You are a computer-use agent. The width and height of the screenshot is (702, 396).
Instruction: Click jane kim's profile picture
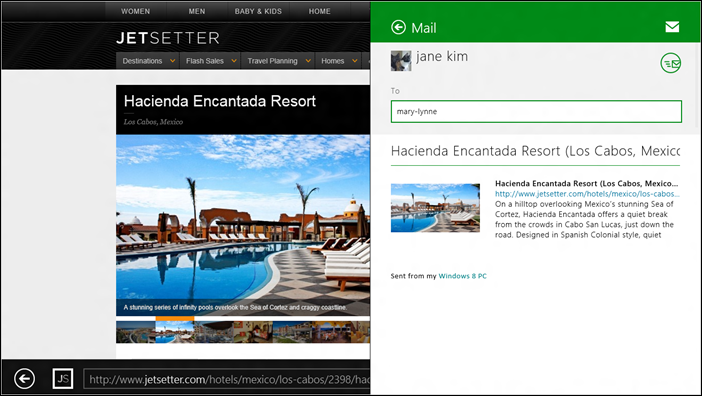click(x=401, y=61)
